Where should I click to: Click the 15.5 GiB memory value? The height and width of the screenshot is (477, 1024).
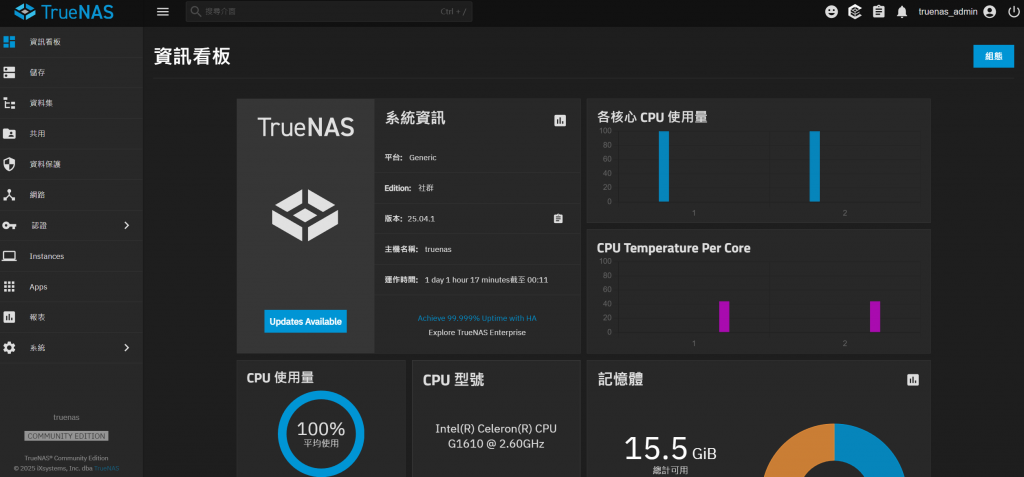(x=670, y=448)
